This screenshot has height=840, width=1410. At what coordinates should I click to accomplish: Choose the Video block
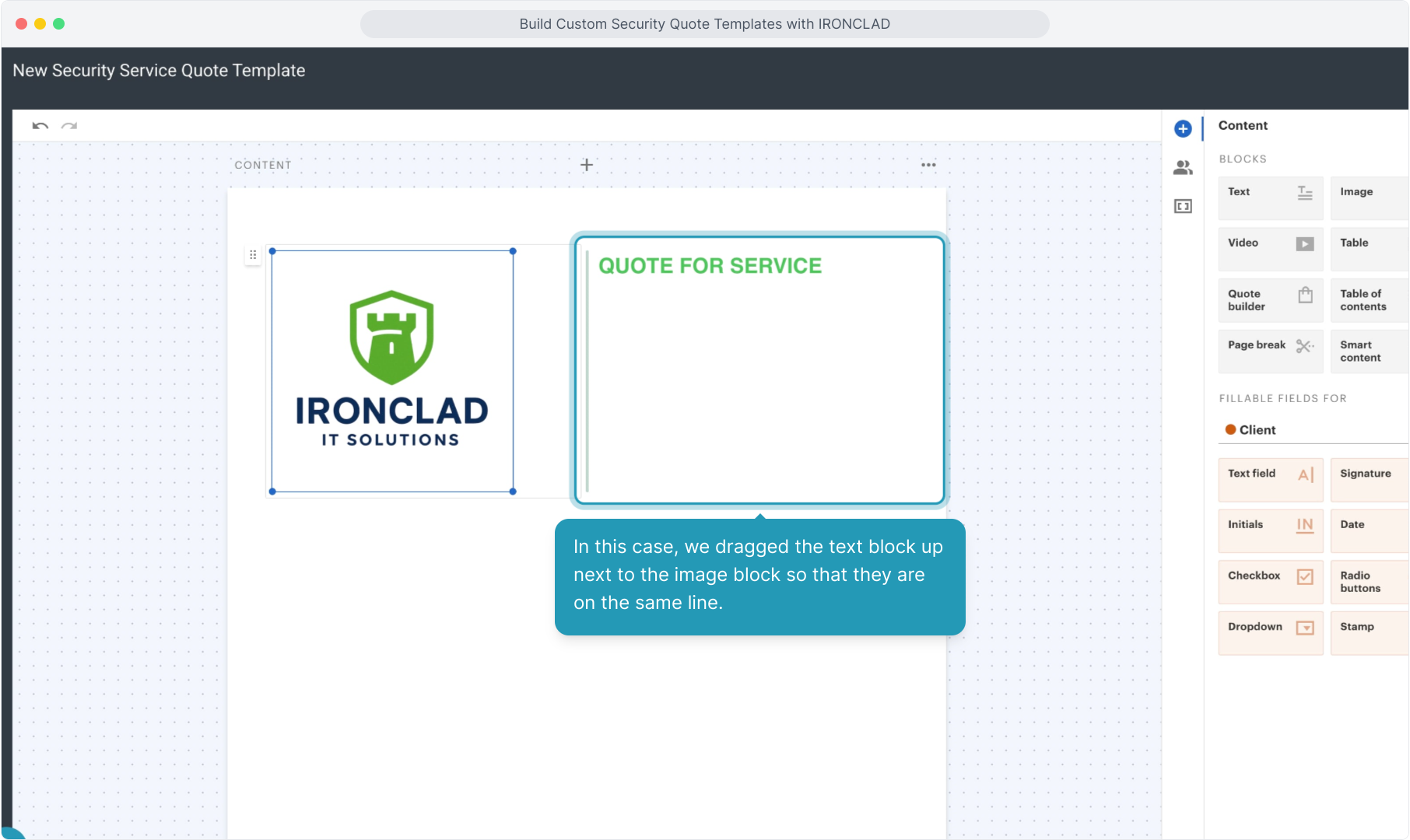point(1270,249)
